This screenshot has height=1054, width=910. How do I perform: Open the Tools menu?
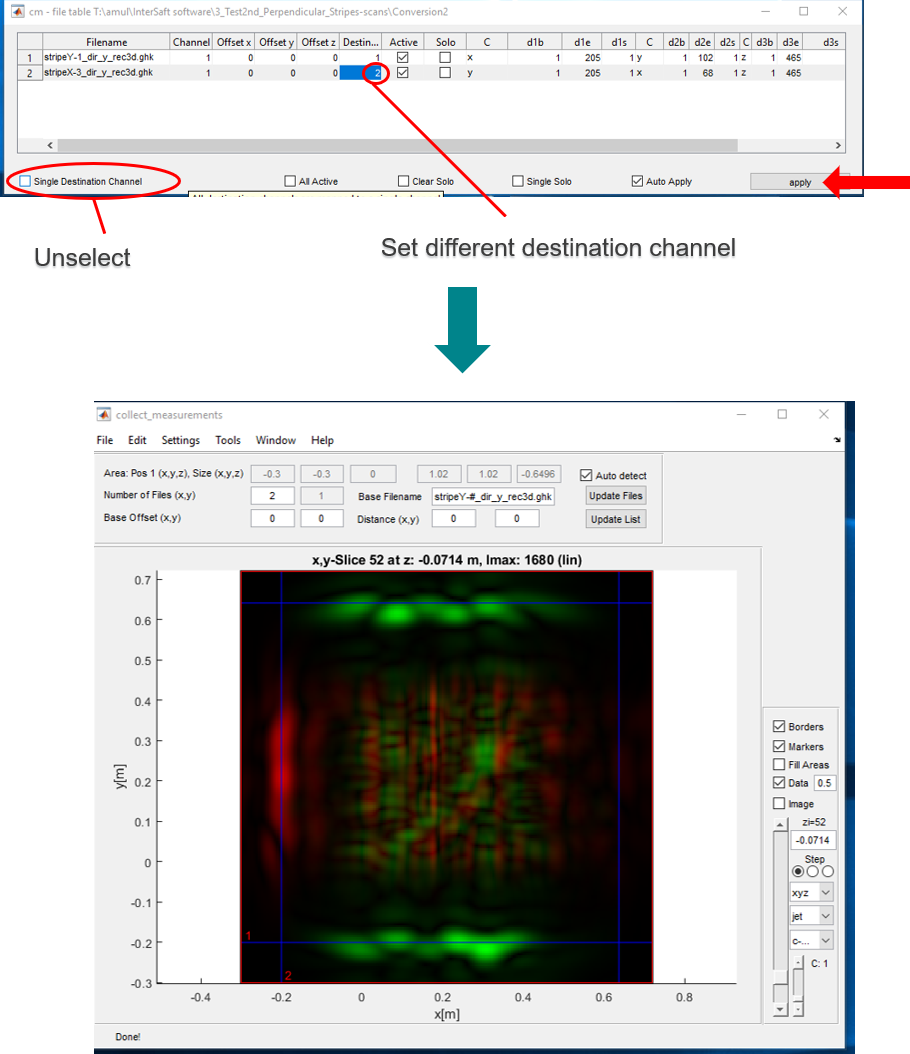point(228,440)
